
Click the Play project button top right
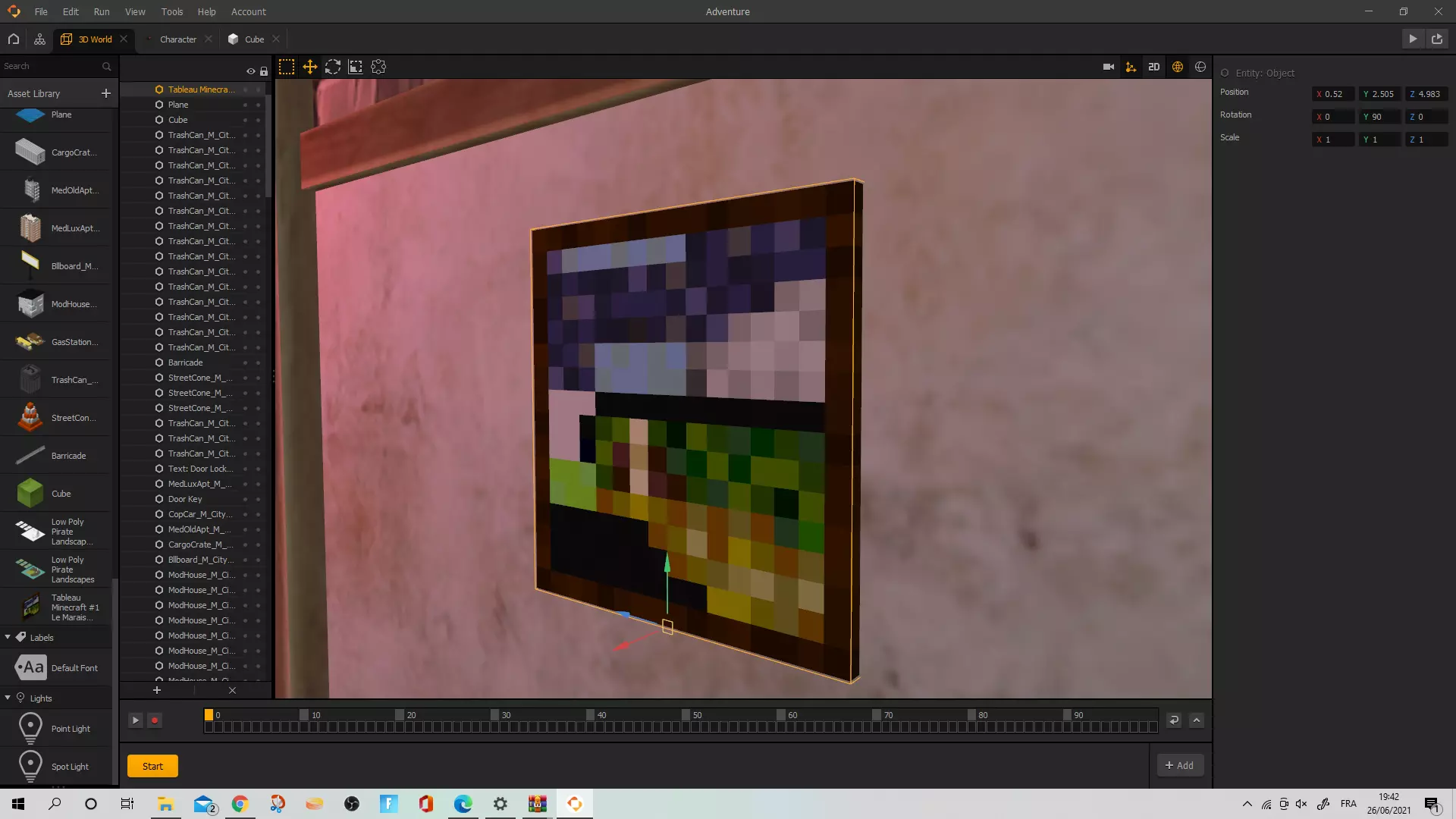point(1413,39)
